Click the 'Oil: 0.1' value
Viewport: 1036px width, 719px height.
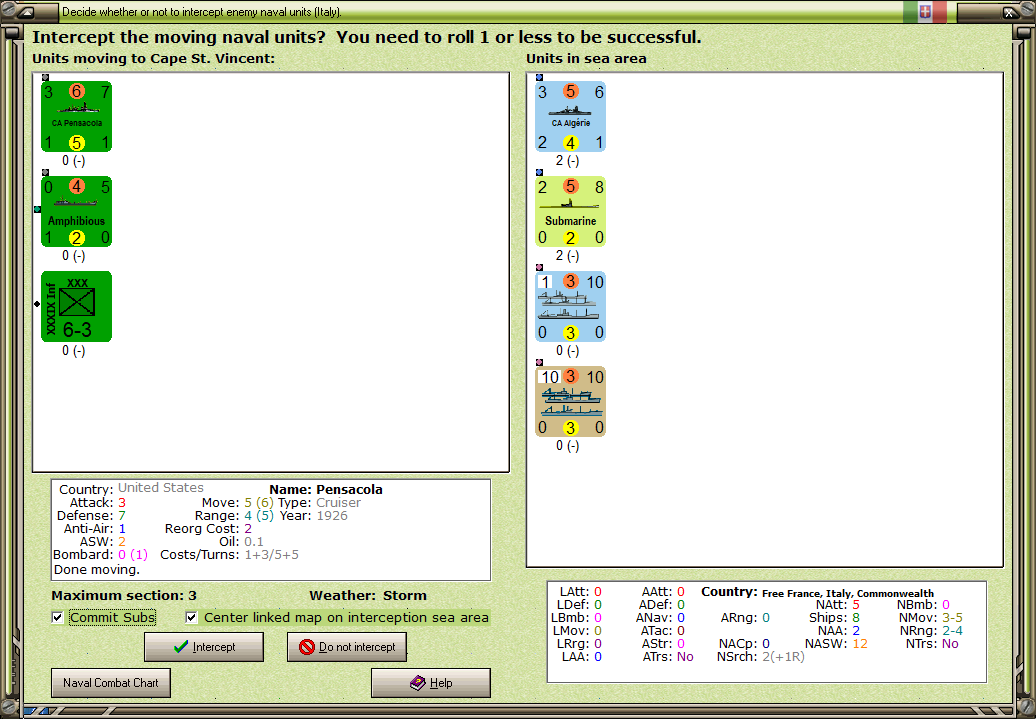coord(241,542)
